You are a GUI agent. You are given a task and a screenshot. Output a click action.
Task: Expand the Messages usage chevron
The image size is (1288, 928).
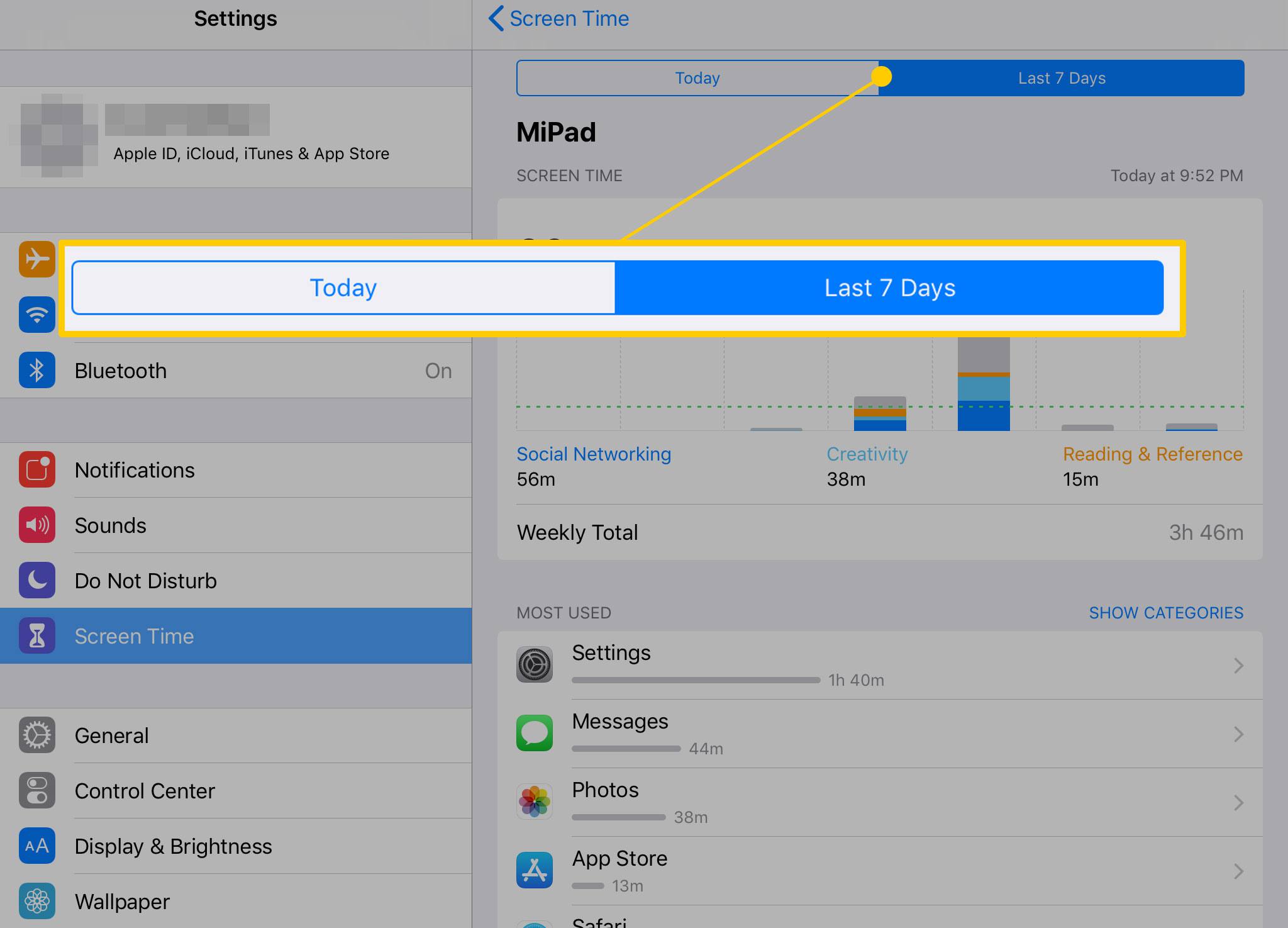coord(1238,734)
